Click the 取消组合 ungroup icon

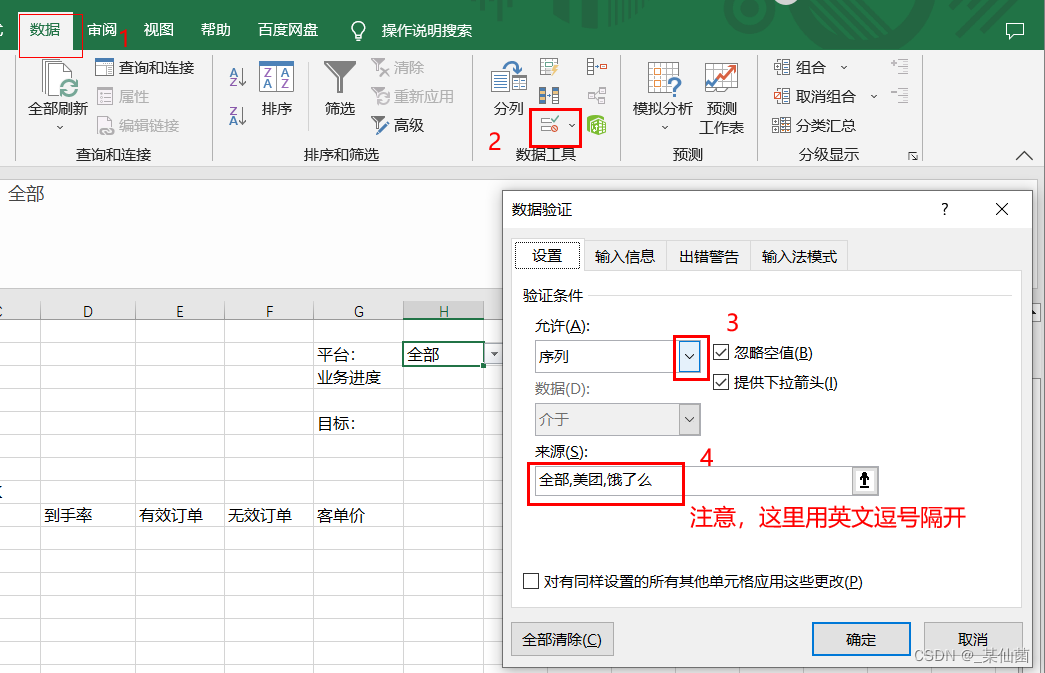coord(781,97)
